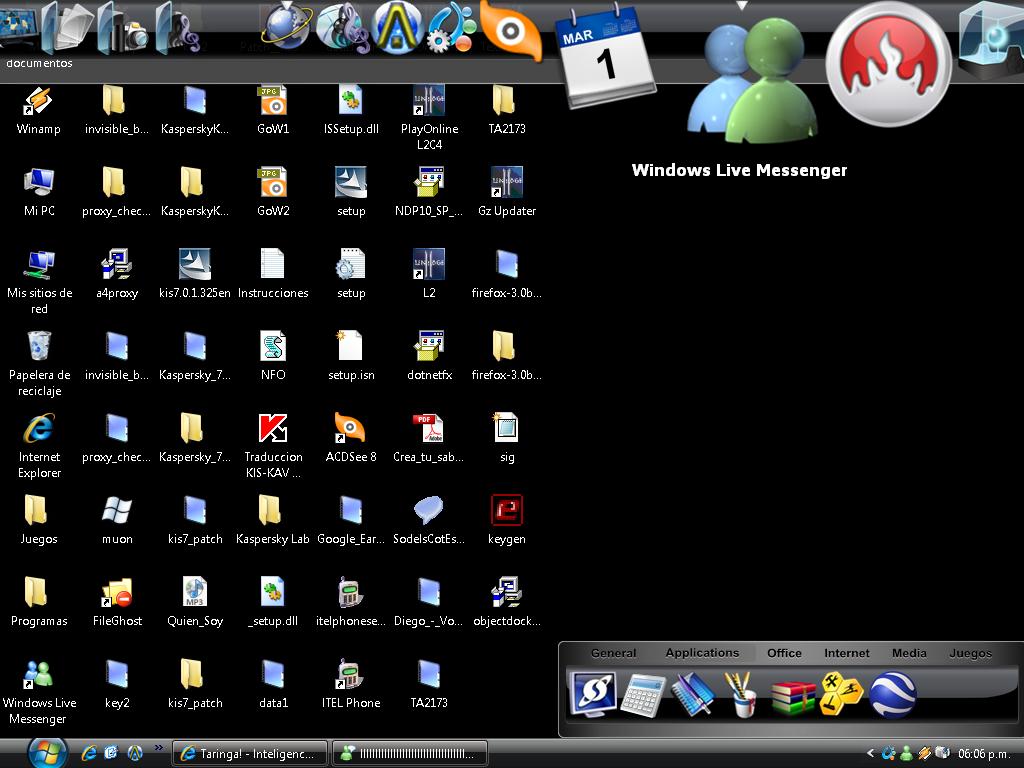The image size is (1024, 768).
Task: Open the GoW1 JPG image
Action: [x=272, y=101]
